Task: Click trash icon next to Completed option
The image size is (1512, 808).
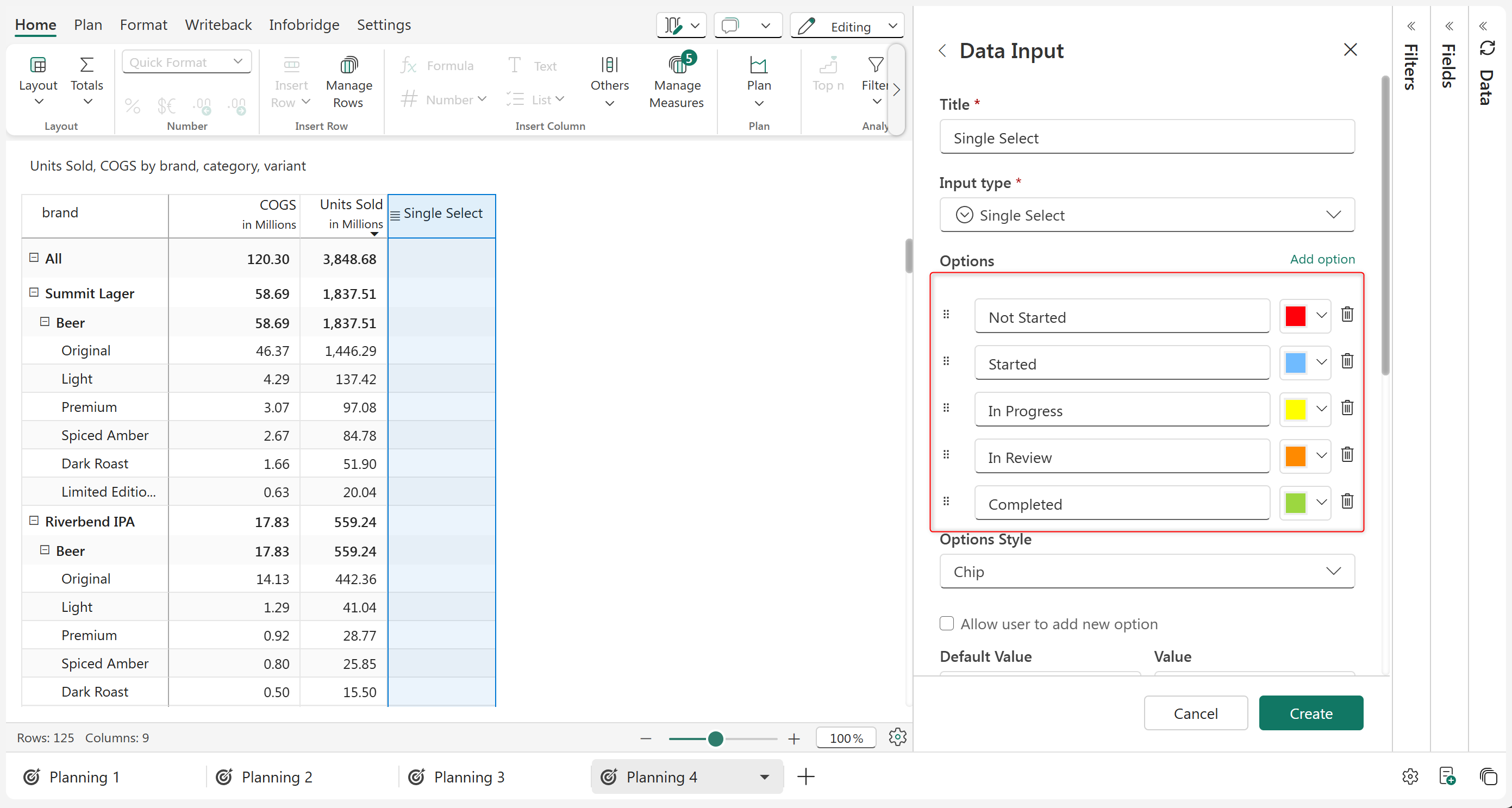Action: click(1347, 502)
